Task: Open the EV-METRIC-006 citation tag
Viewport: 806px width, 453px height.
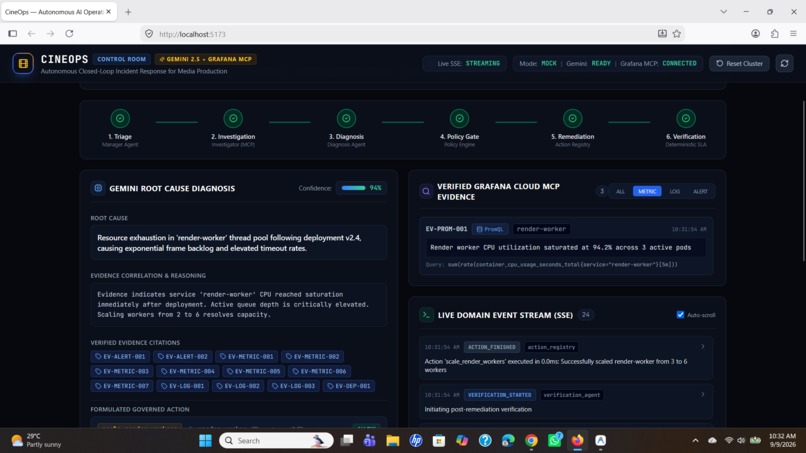Action: point(319,371)
